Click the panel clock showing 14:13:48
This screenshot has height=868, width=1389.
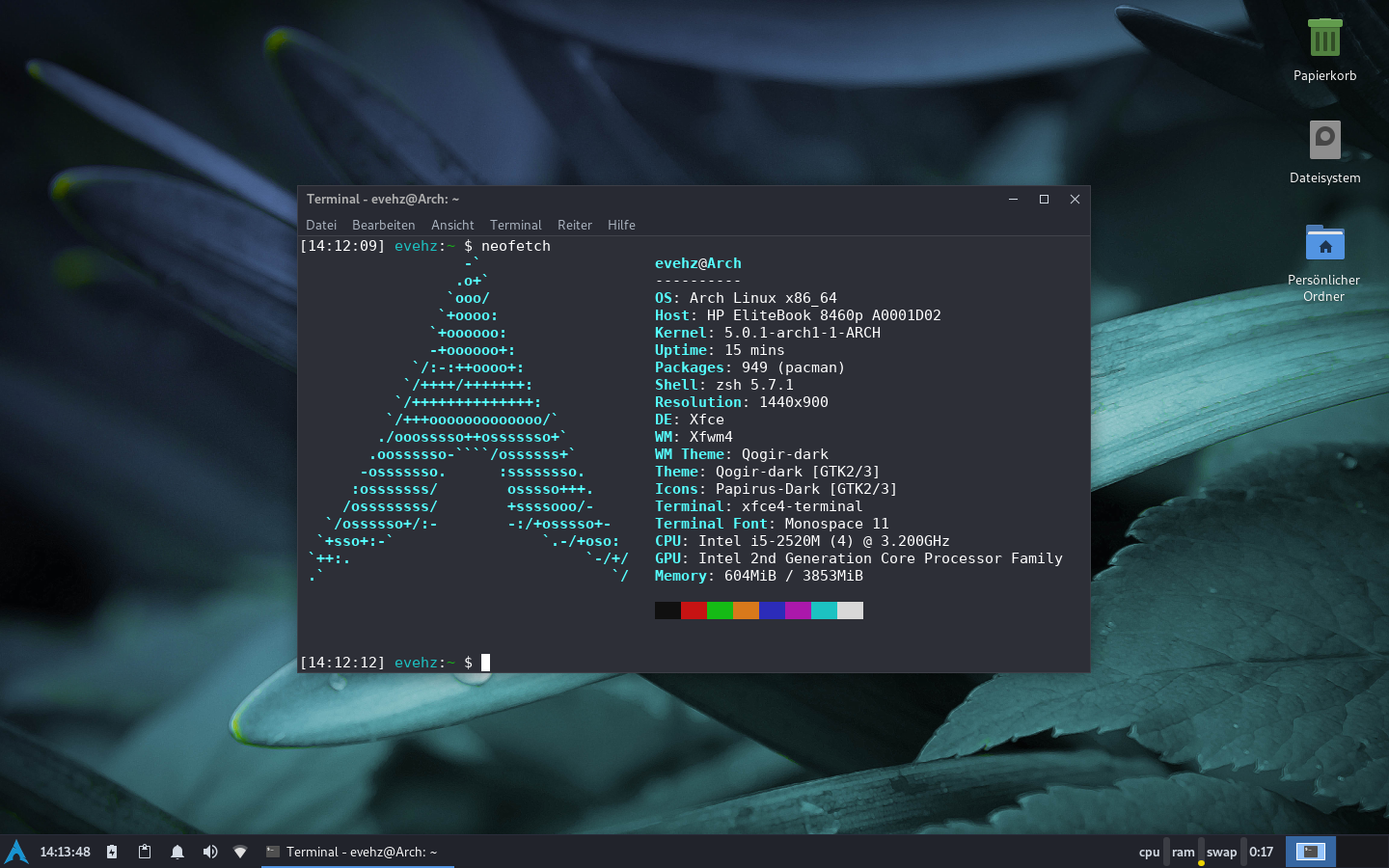click(65, 852)
